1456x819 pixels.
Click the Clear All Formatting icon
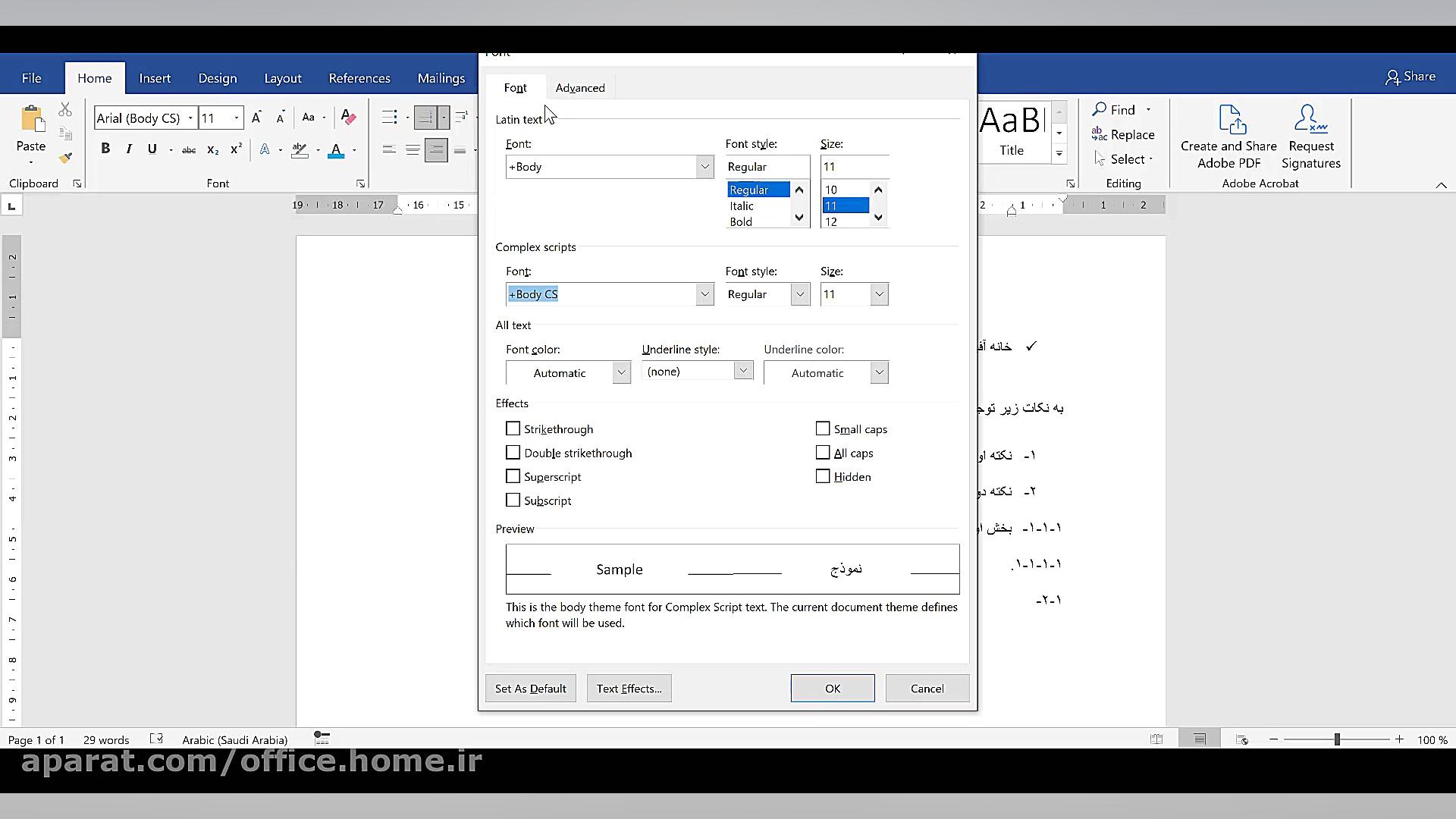pyautogui.click(x=348, y=118)
